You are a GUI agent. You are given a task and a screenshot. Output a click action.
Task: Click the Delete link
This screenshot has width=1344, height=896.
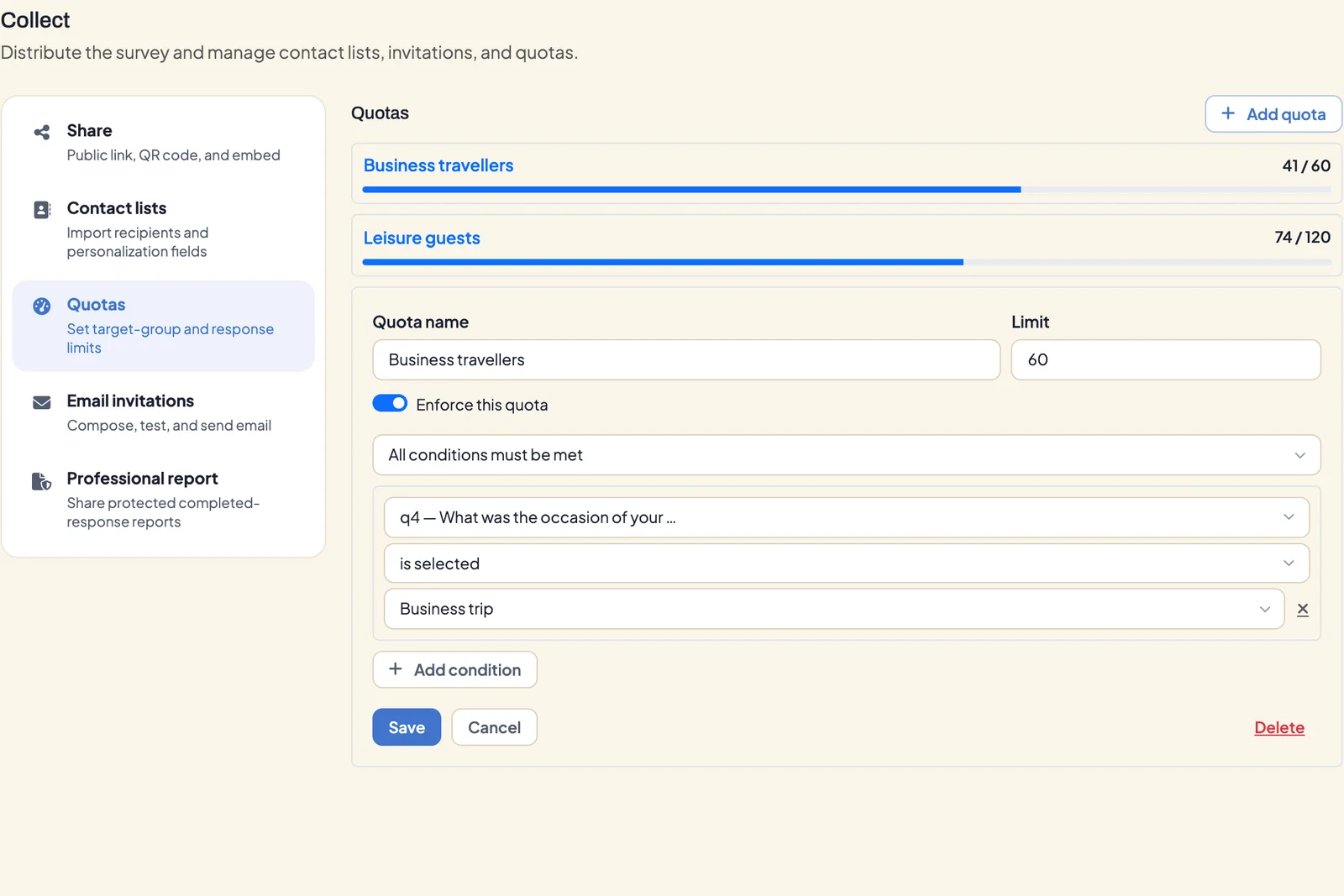(x=1279, y=728)
